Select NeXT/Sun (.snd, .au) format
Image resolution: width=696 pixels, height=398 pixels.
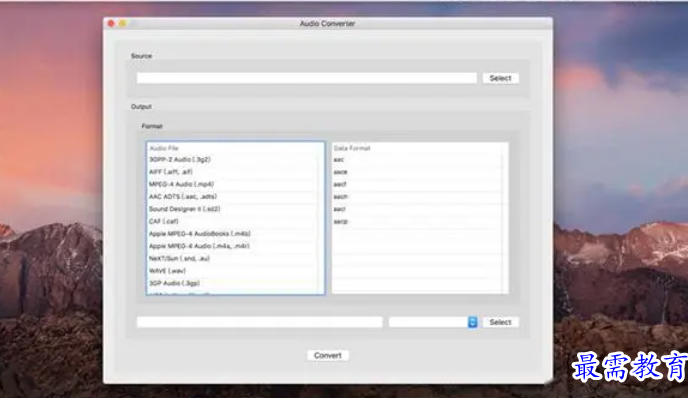coord(233,259)
